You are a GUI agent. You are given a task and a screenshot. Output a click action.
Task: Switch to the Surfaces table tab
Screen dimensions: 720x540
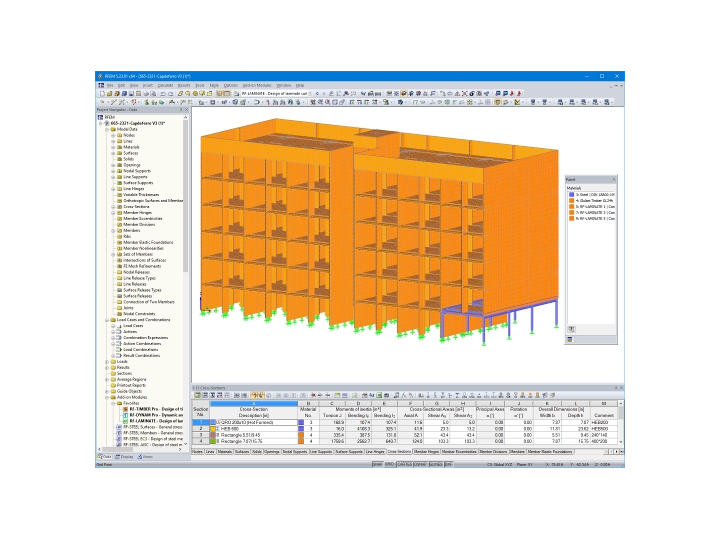point(242,452)
